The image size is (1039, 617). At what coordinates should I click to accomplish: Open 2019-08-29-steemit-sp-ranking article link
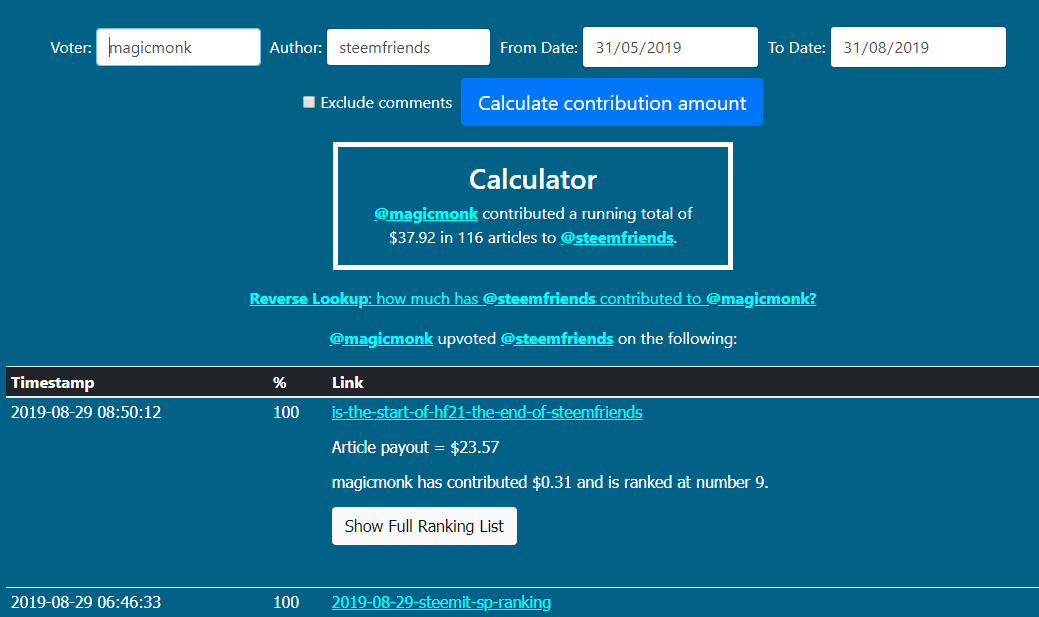441,602
